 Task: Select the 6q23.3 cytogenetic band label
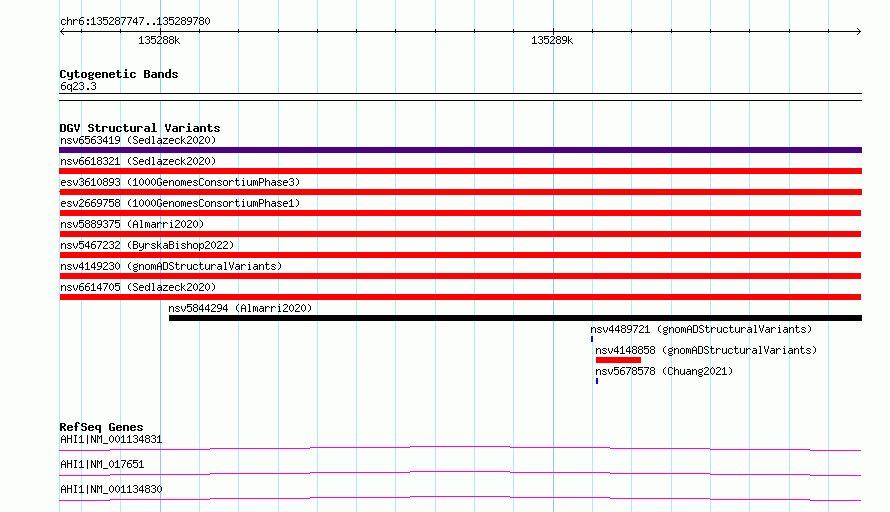click(78, 86)
